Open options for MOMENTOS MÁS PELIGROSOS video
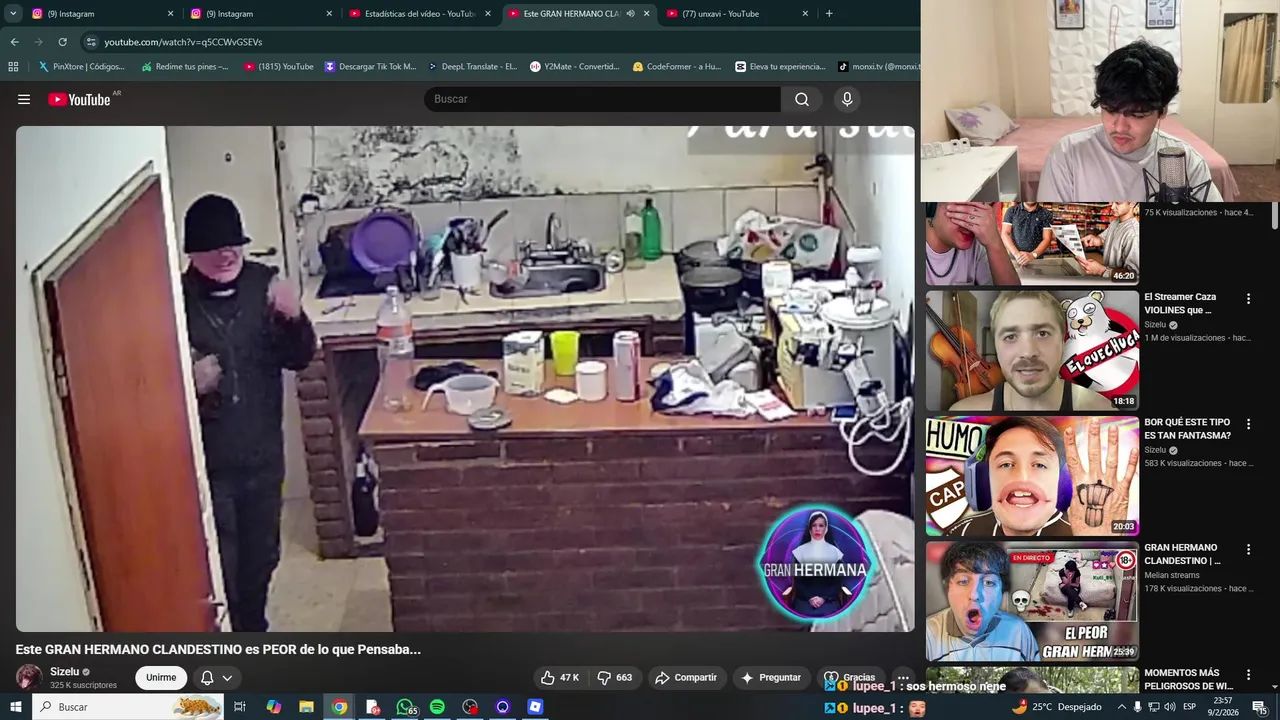The image size is (1280, 720). click(x=1248, y=674)
